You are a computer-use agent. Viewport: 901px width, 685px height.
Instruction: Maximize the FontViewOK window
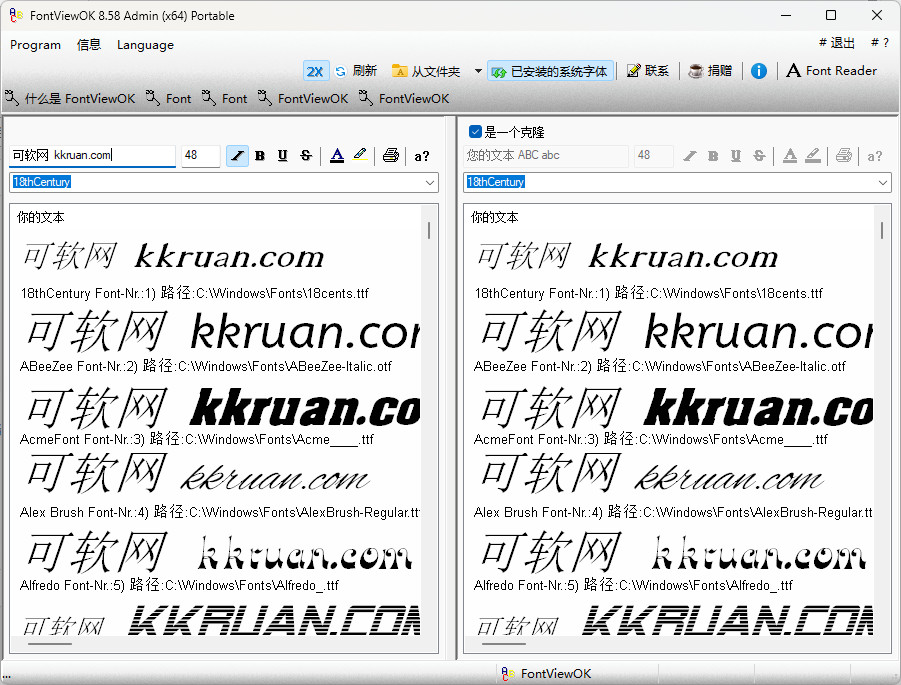[831, 16]
